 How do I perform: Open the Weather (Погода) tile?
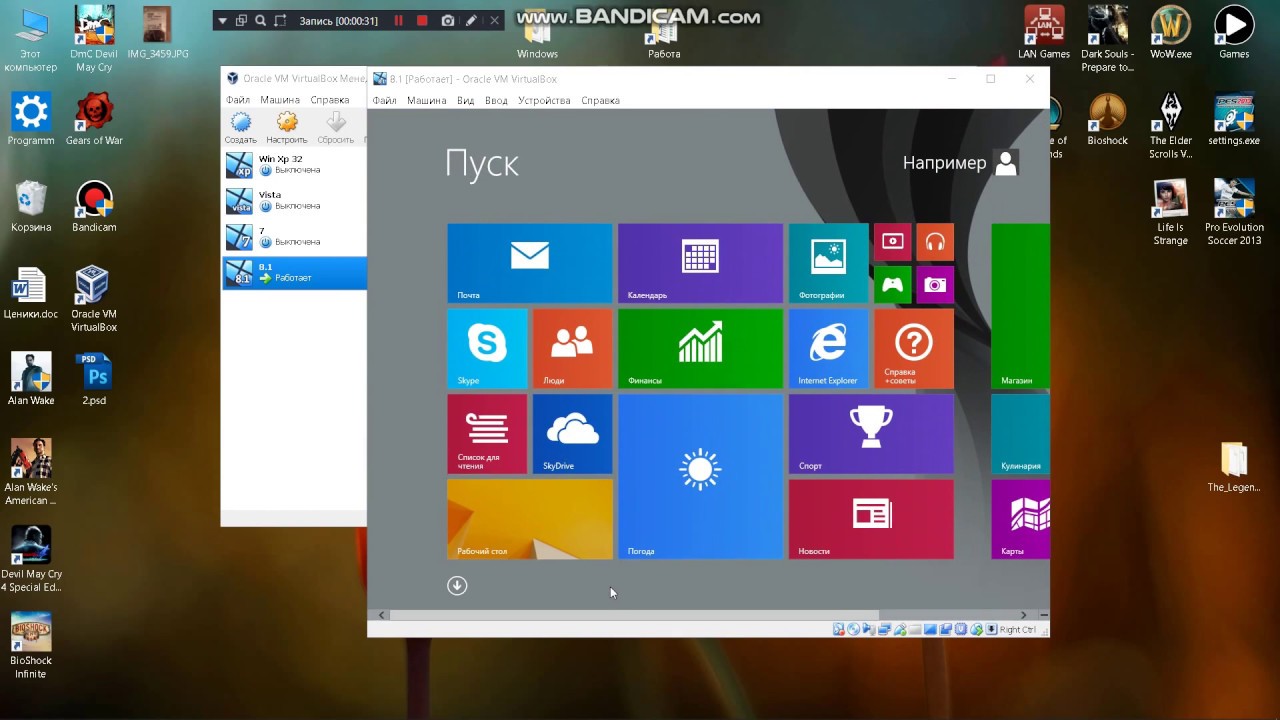click(700, 476)
